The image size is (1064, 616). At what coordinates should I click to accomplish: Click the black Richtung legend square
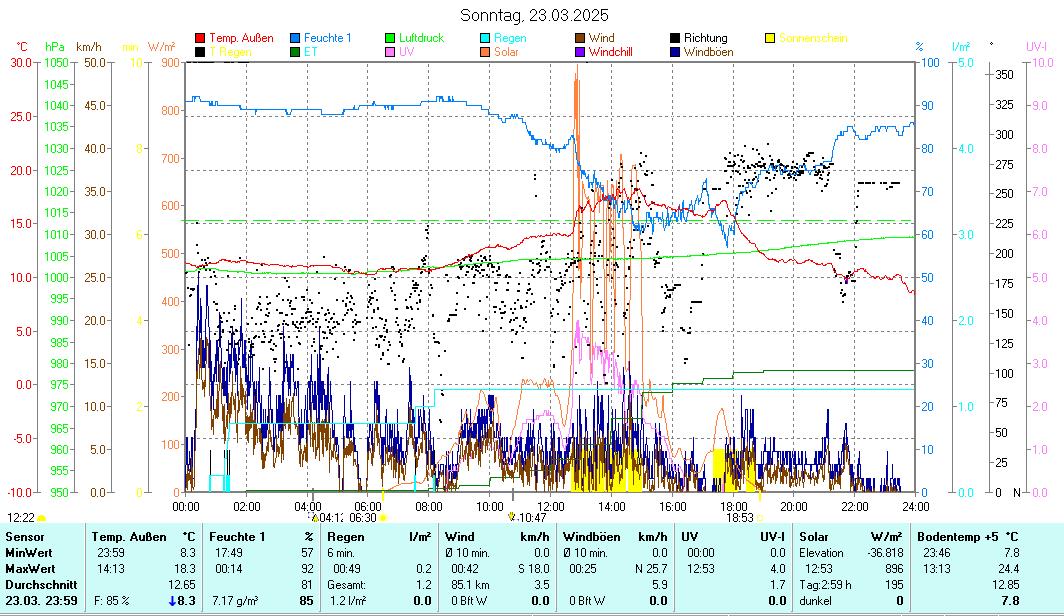676,38
